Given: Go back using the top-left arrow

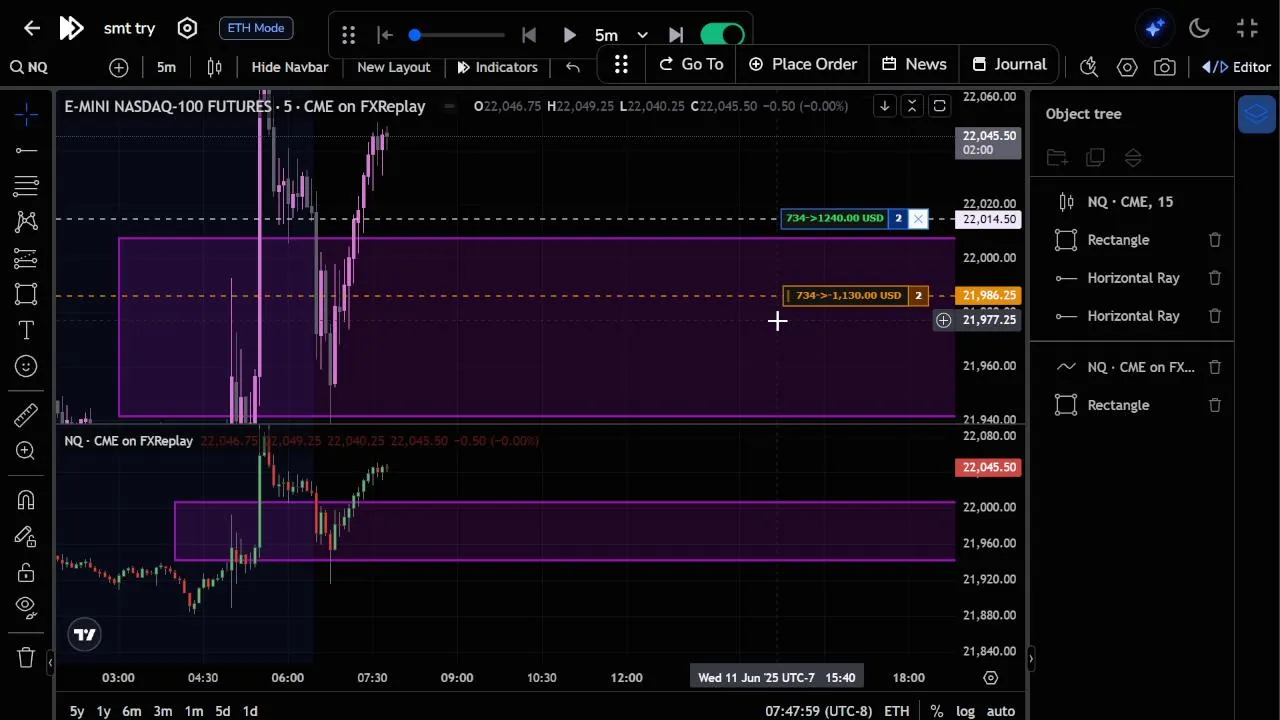Looking at the screenshot, I should (x=32, y=28).
